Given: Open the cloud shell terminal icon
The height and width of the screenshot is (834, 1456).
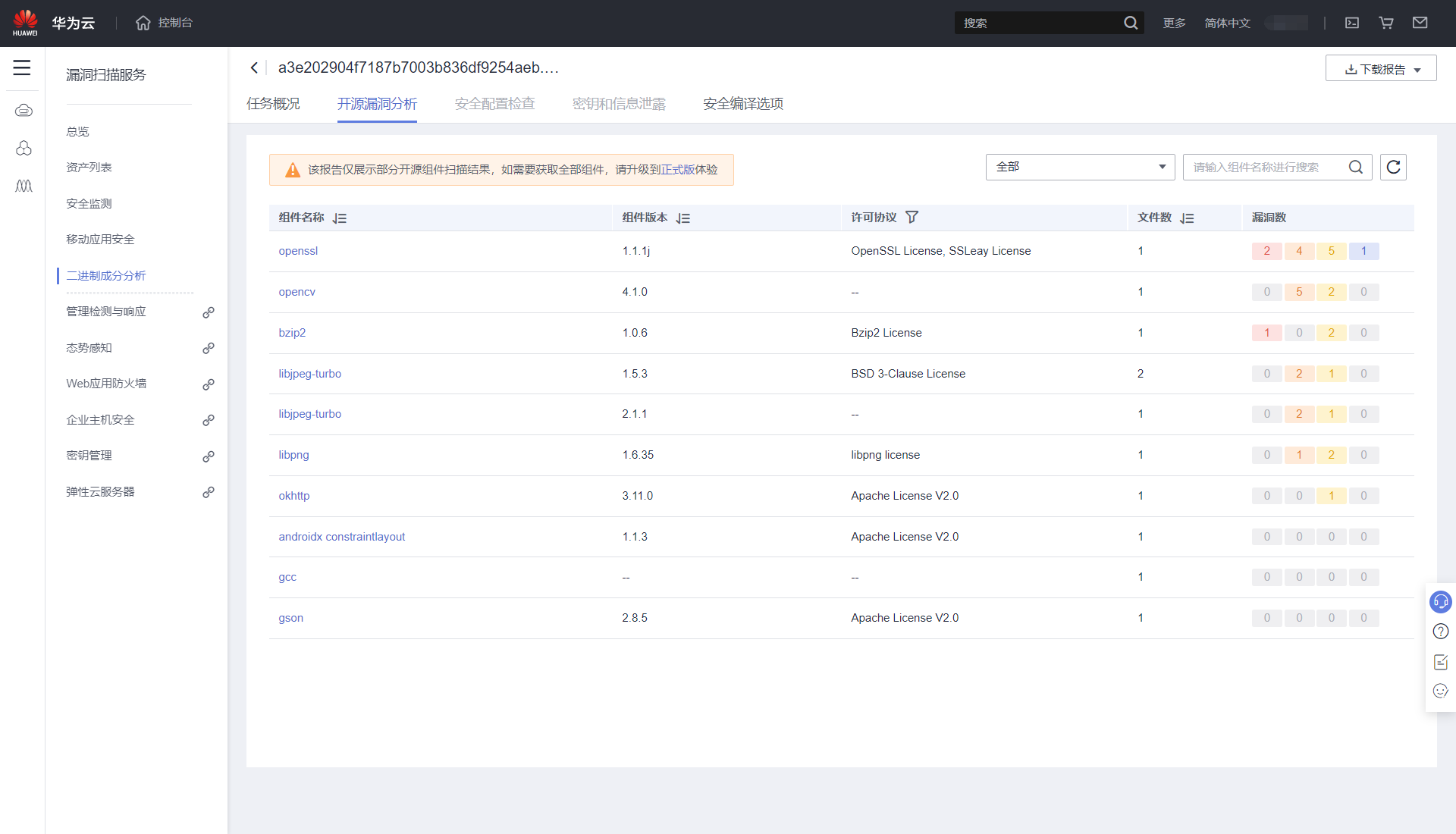Looking at the screenshot, I should coord(1352,23).
